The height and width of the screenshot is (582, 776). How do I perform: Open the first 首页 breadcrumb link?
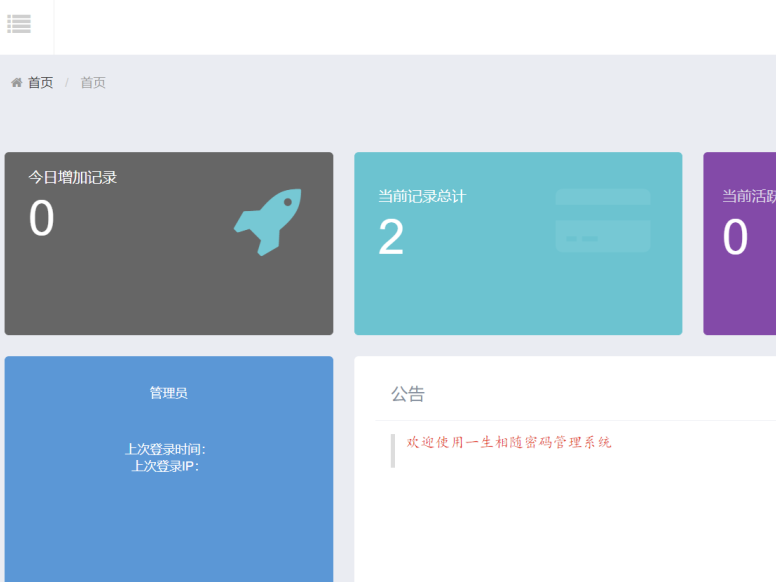click(40, 82)
